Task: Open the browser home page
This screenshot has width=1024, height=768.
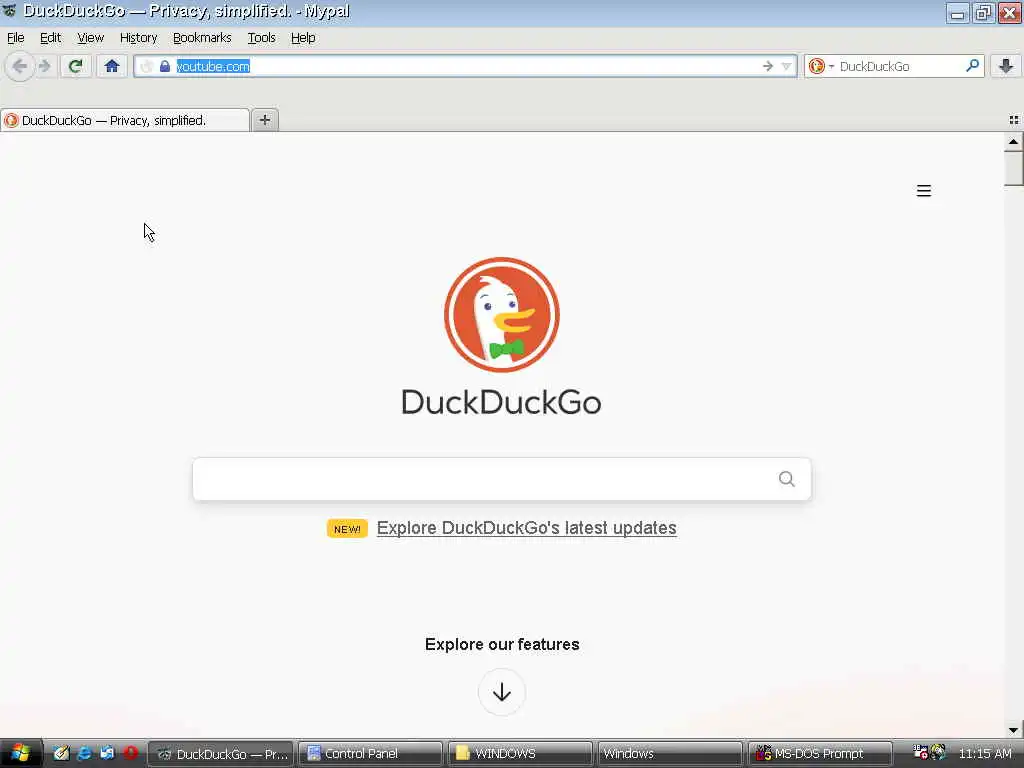Action: (x=112, y=66)
